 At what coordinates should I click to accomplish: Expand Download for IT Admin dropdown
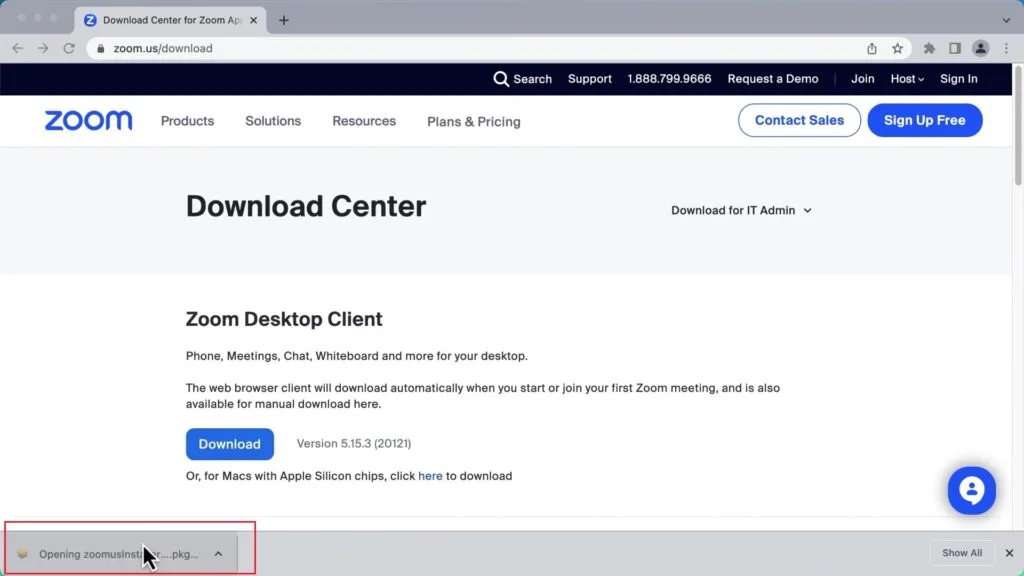(741, 210)
